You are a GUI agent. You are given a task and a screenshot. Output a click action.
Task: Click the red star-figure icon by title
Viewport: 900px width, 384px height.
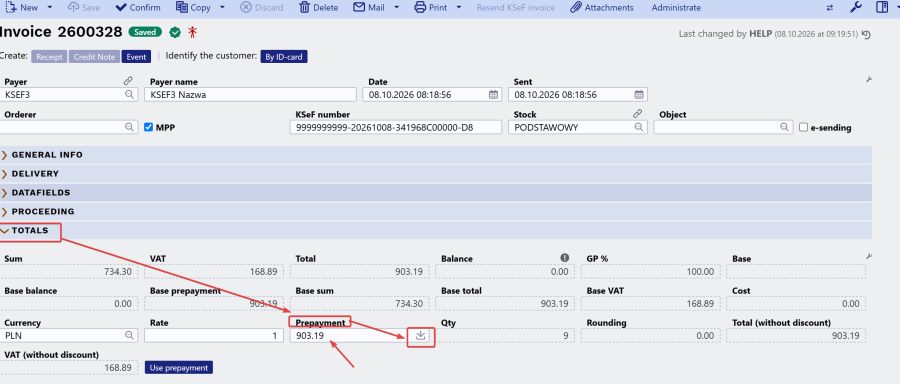(192, 33)
